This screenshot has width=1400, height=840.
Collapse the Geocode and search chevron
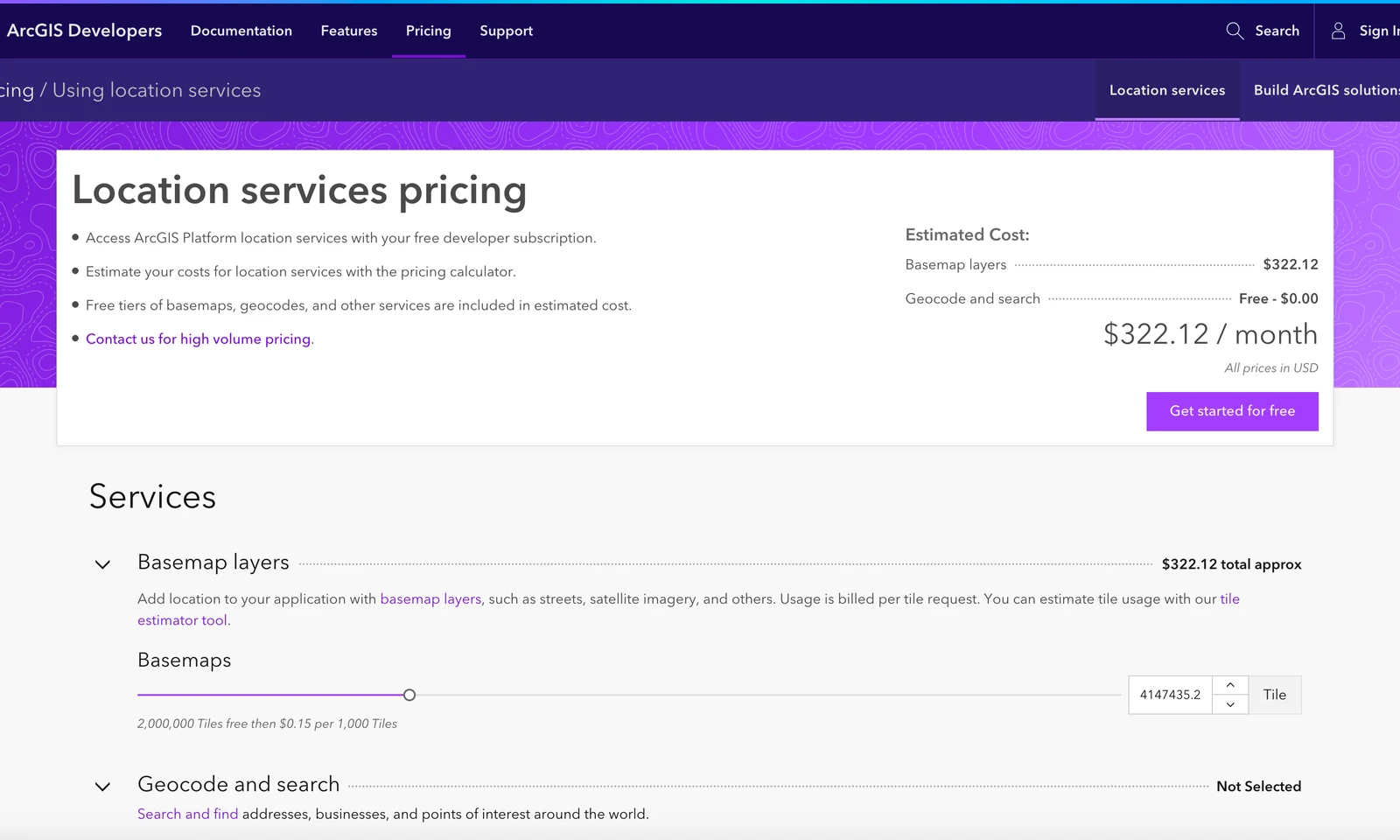(x=102, y=787)
